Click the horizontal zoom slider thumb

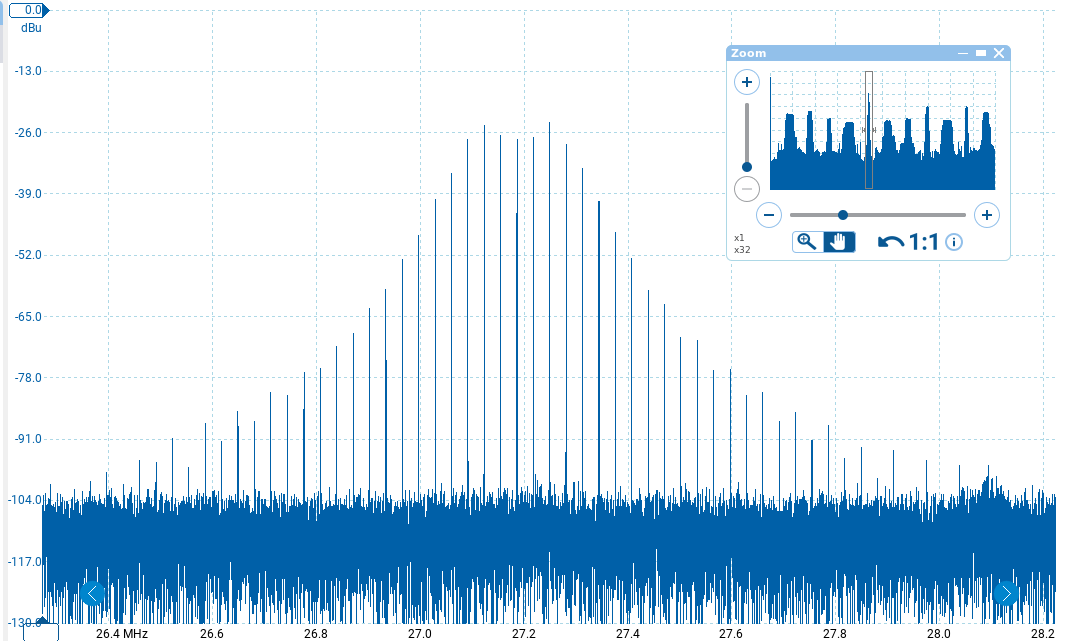843,214
